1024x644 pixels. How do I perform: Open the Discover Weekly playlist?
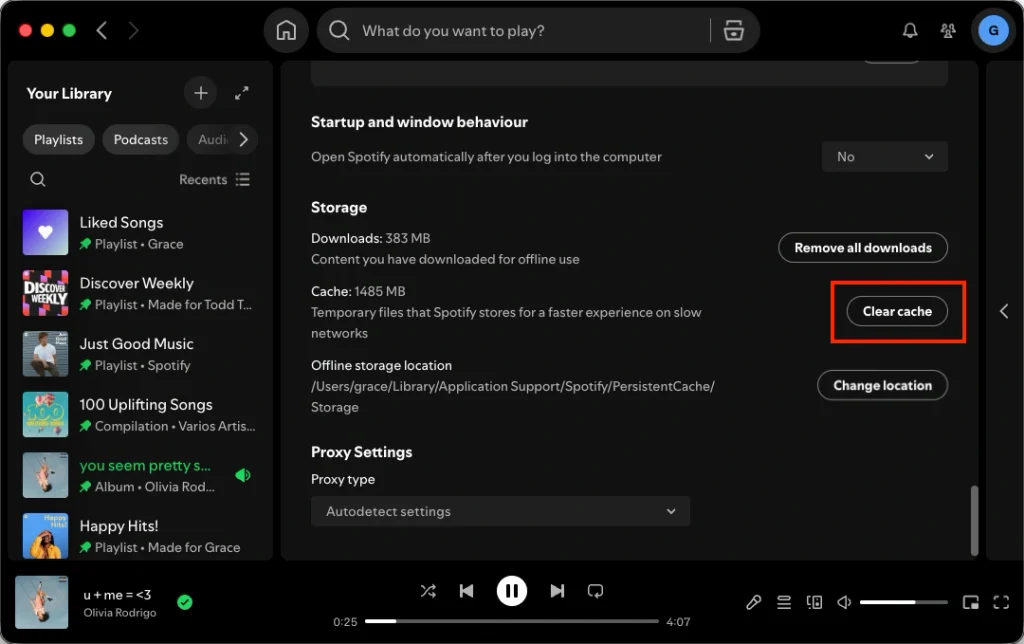[140, 293]
